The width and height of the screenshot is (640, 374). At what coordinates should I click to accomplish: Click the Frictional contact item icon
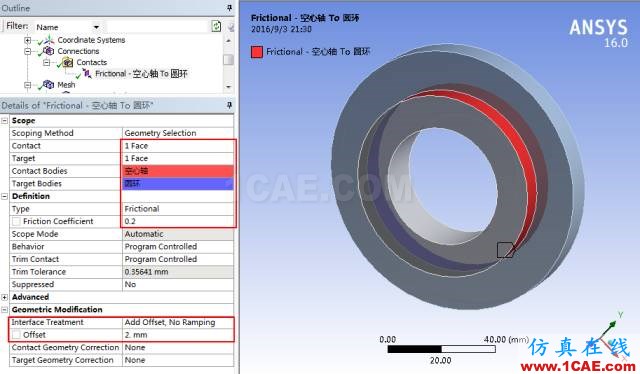click(87, 73)
